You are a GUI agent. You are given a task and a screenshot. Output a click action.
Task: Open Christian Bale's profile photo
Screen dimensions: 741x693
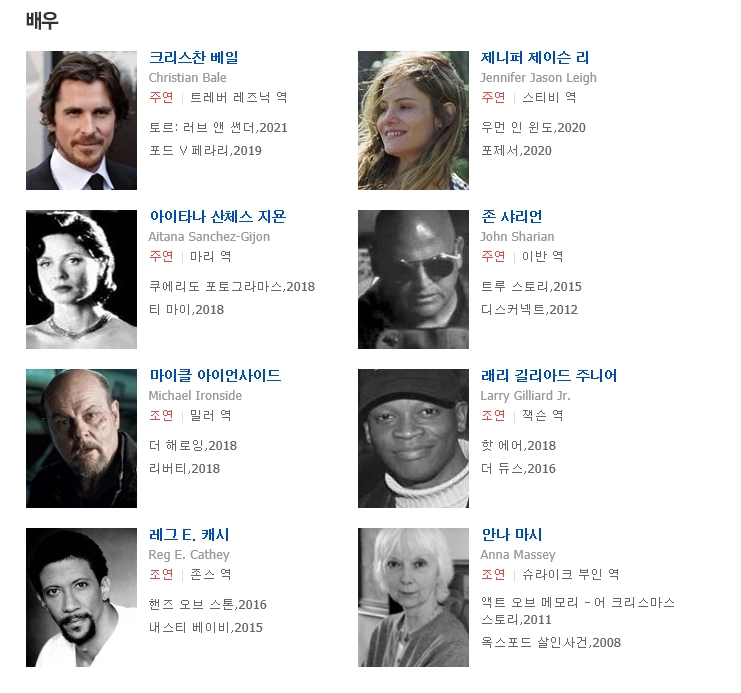(x=81, y=121)
